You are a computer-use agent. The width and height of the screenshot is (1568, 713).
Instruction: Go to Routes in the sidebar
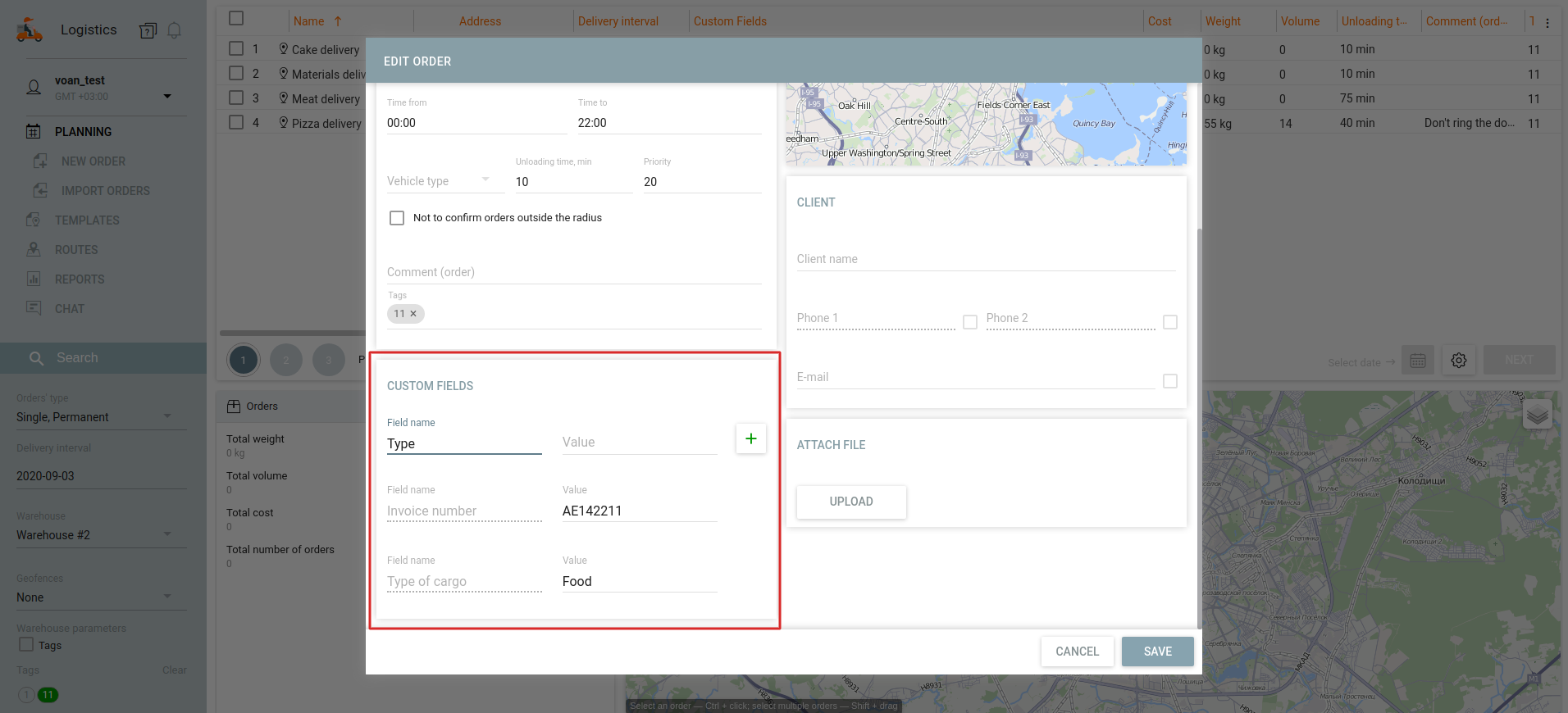click(x=76, y=250)
